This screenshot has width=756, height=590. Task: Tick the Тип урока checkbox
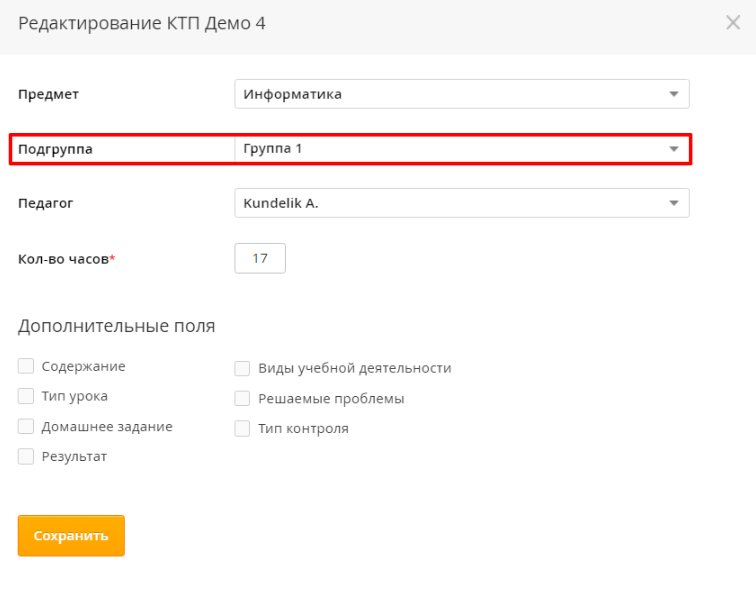[x=26, y=396]
